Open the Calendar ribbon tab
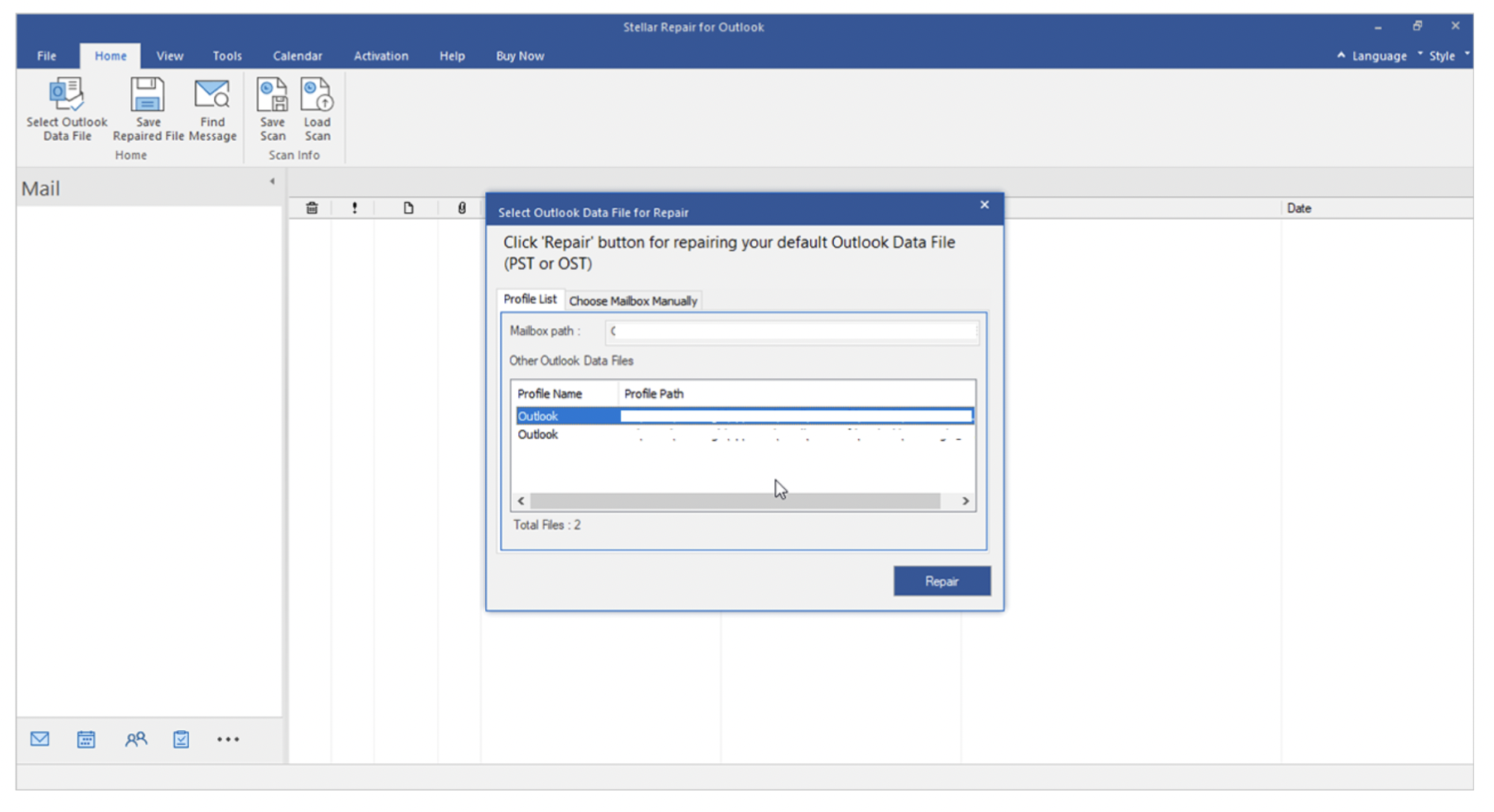 tap(297, 56)
